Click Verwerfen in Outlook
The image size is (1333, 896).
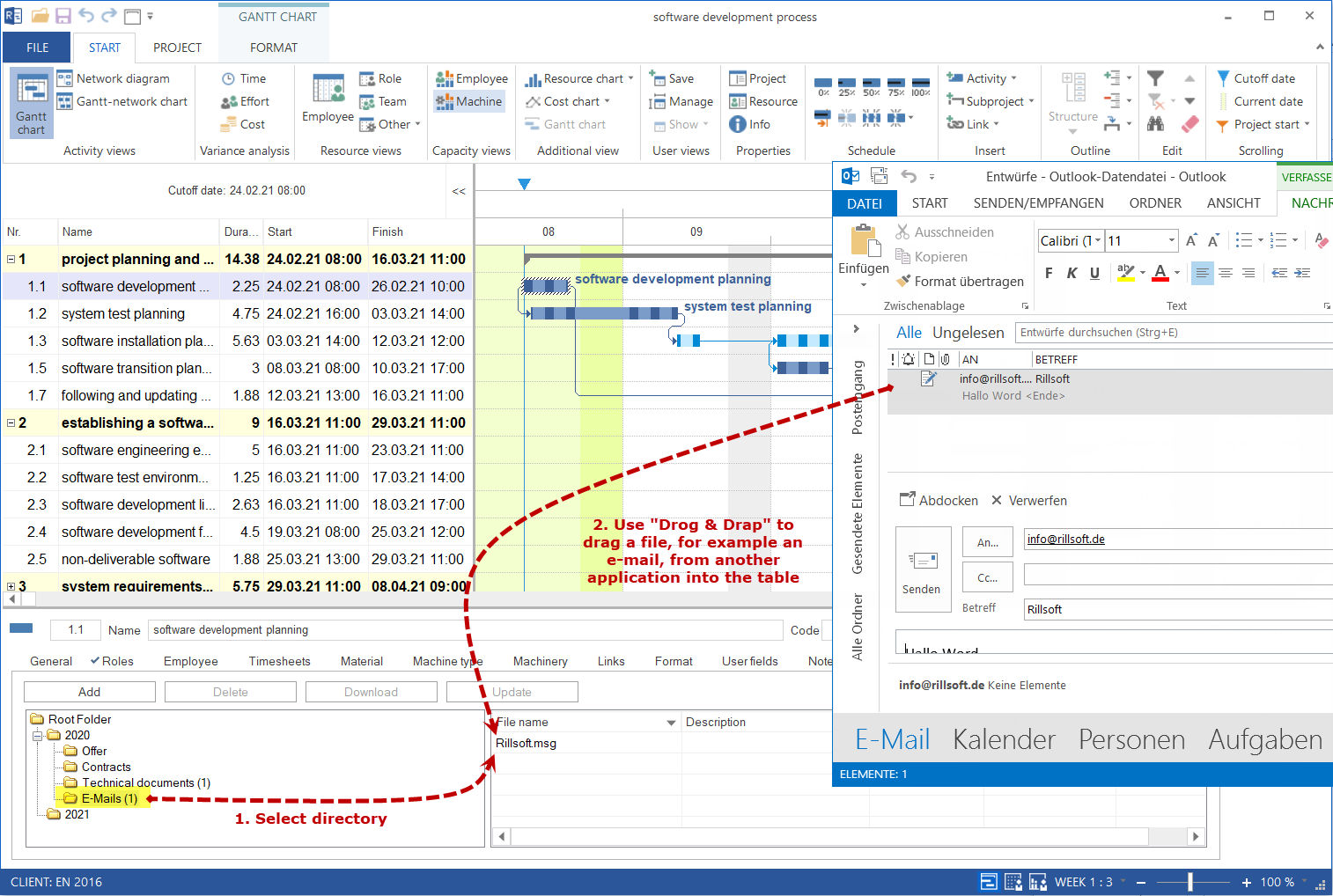pos(1028,500)
